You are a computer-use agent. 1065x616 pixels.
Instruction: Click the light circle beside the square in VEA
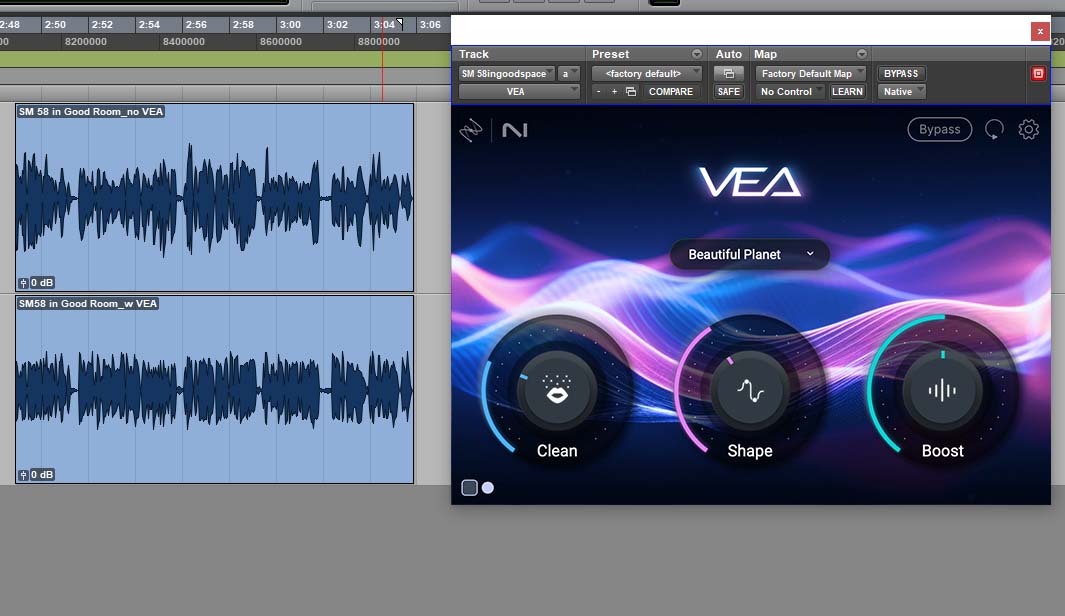coord(488,488)
